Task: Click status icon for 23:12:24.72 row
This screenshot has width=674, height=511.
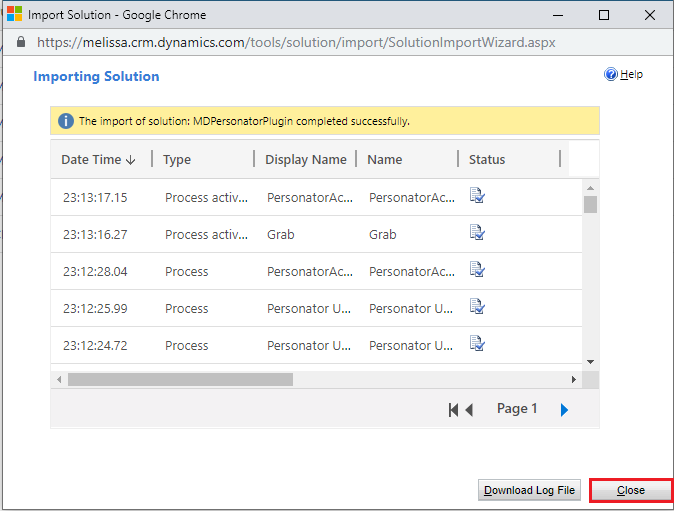Action: click(x=477, y=345)
